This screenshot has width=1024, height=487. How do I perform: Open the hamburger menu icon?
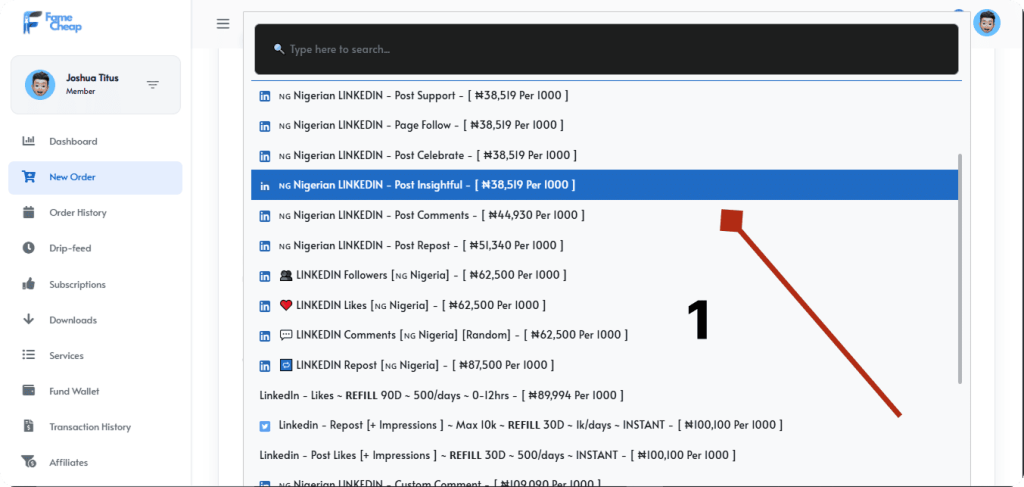(x=223, y=24)
